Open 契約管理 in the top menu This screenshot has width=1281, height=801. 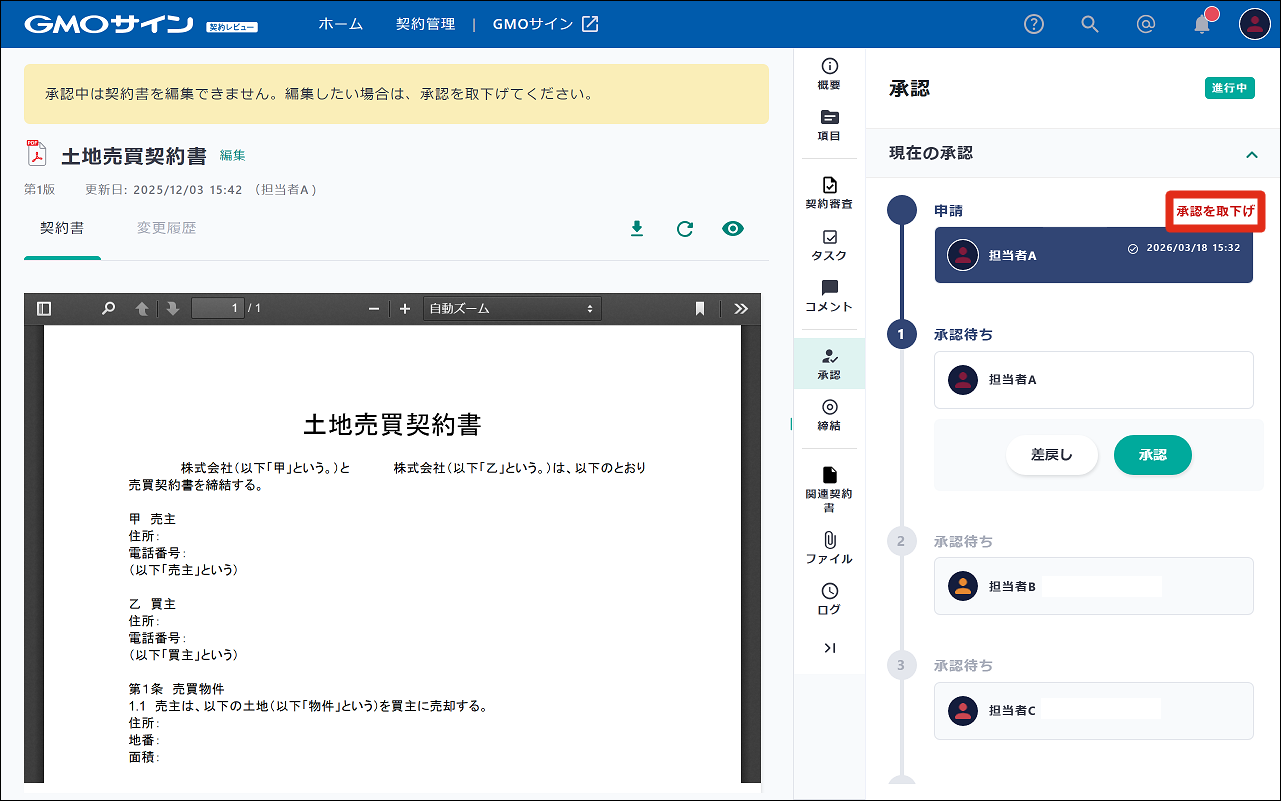point(425,24)
